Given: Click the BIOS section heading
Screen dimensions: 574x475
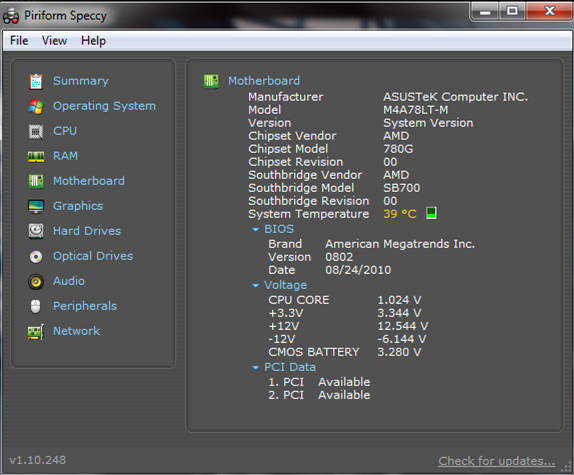Looking at the screenshot, I should point(279,229).
